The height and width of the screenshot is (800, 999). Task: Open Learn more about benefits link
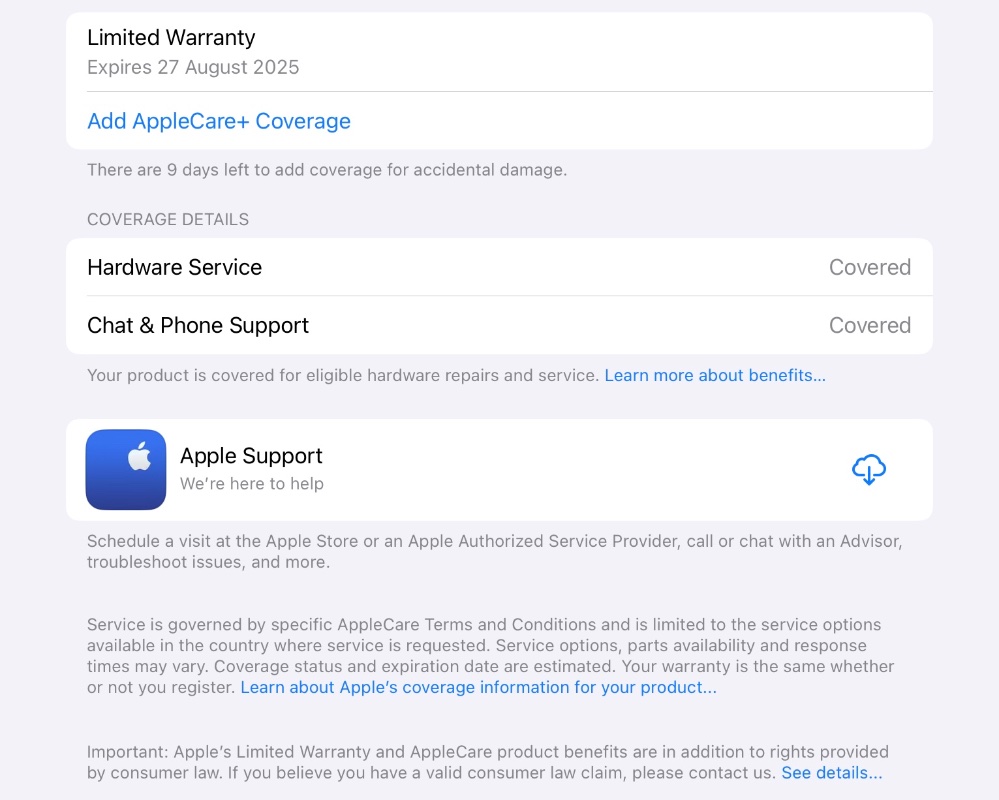[x=714, y=376]
